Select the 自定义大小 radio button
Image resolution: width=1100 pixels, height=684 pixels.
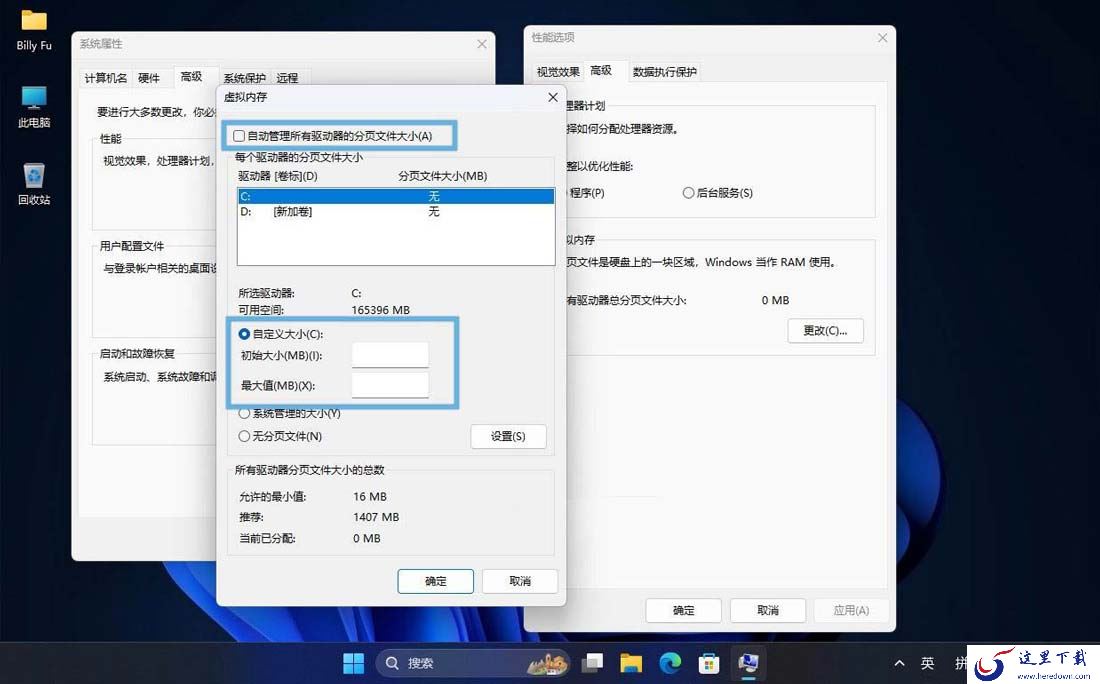244,334
